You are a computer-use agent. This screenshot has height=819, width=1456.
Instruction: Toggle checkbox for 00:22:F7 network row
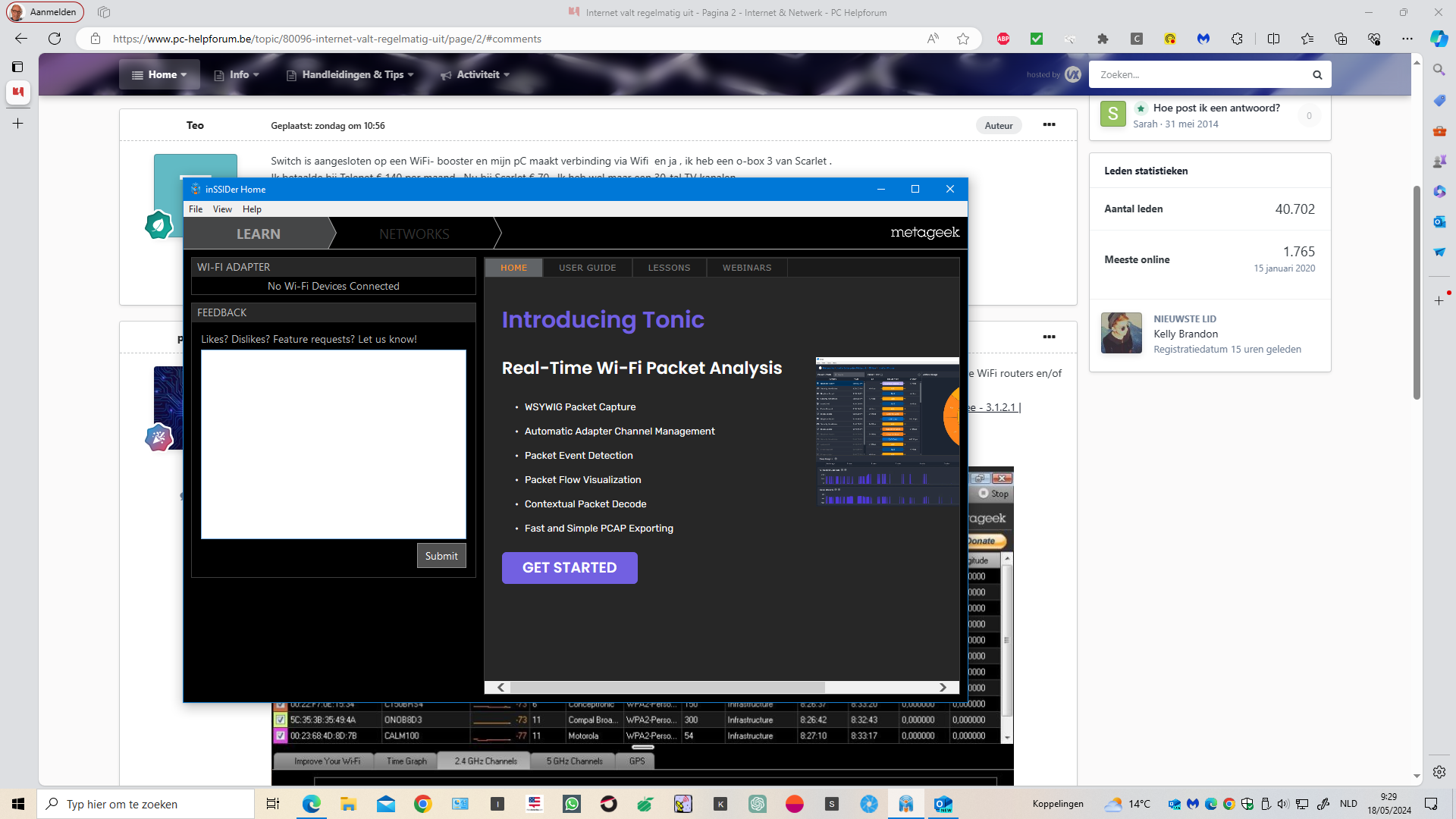281,705
